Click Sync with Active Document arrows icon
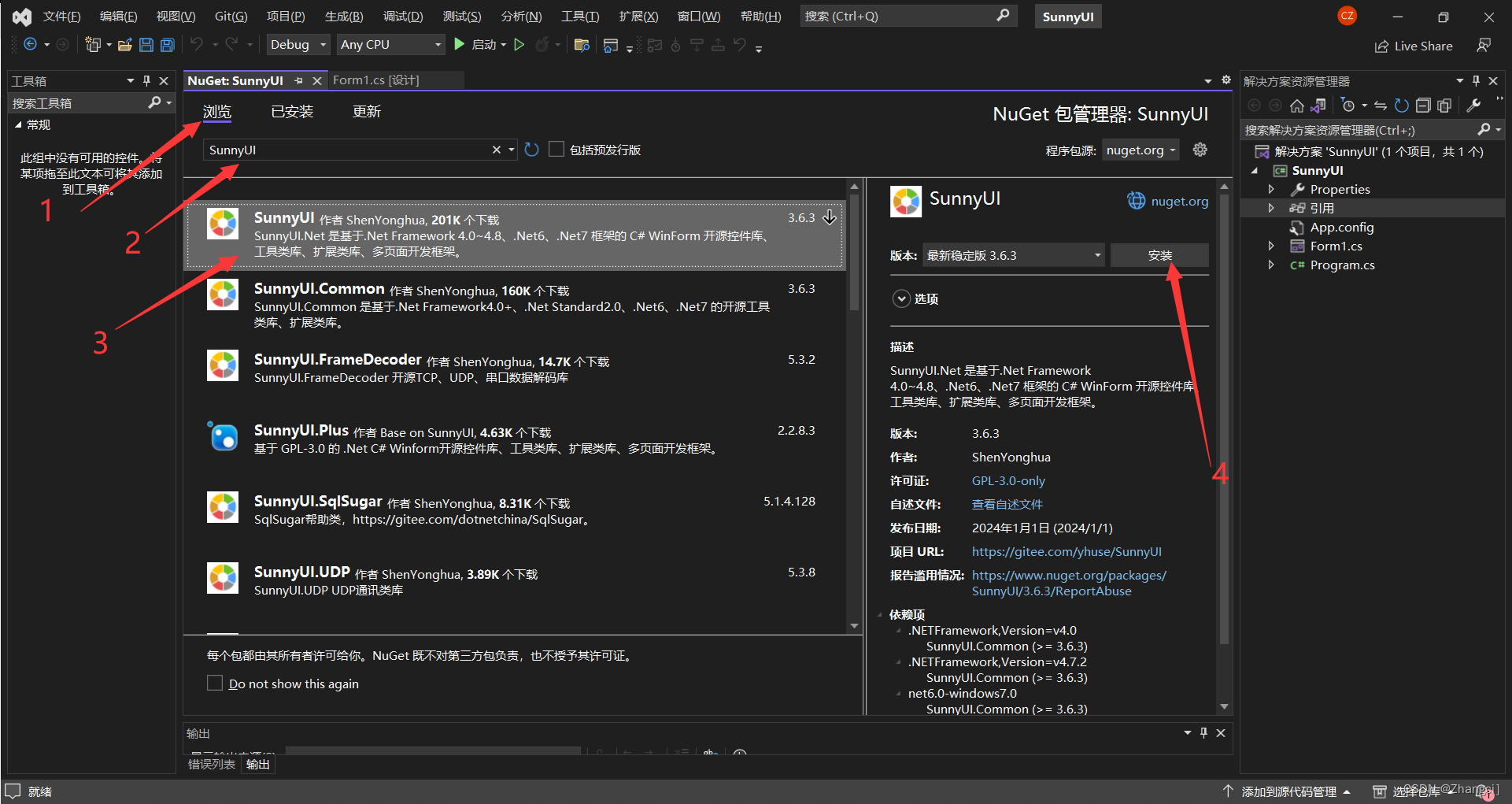Viewport: 1512px width, 804px height. [1381, 106]
